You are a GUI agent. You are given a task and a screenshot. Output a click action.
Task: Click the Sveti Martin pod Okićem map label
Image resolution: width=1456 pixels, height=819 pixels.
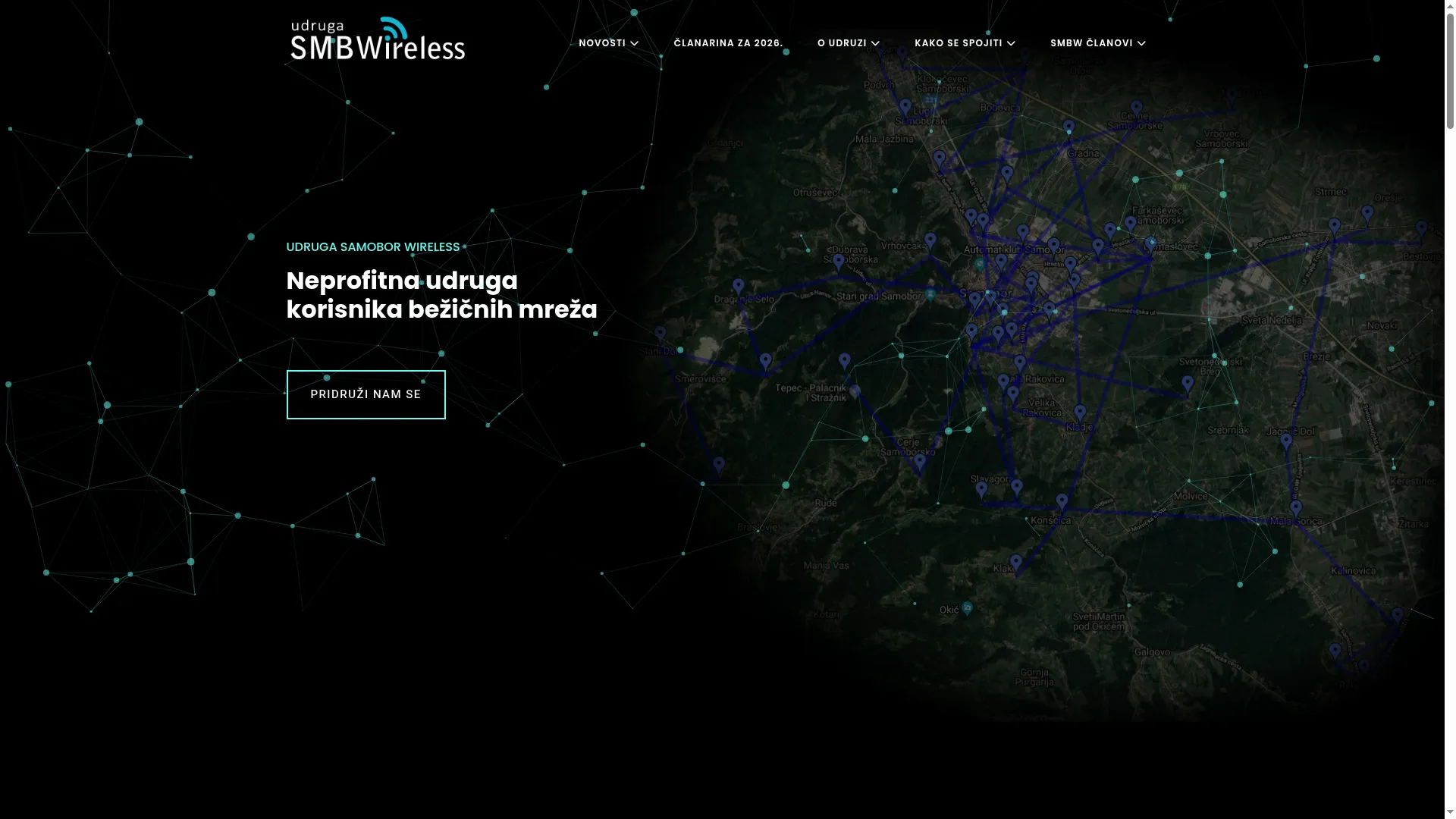[1099, 621]
